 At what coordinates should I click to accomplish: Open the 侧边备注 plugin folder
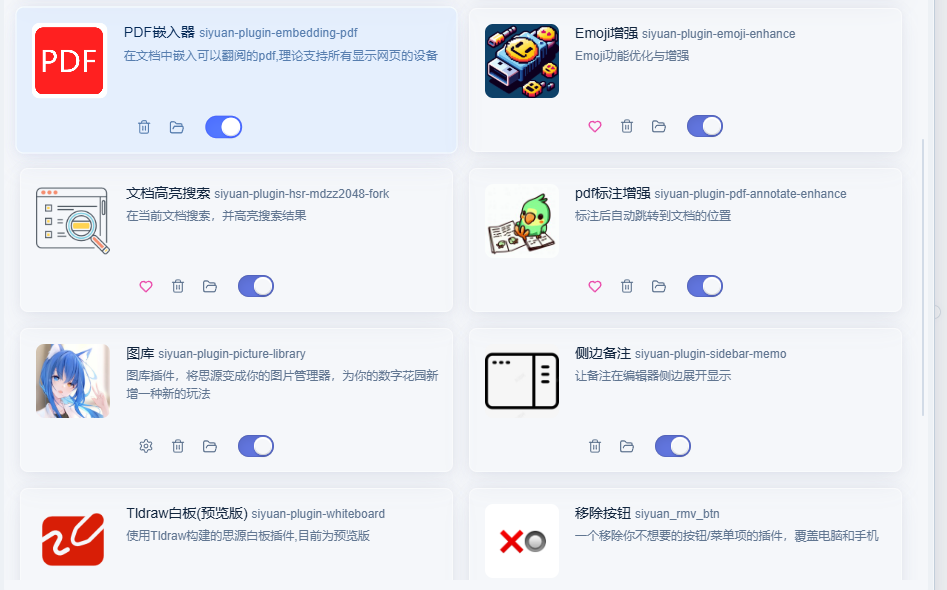click(x=627, y=446)
